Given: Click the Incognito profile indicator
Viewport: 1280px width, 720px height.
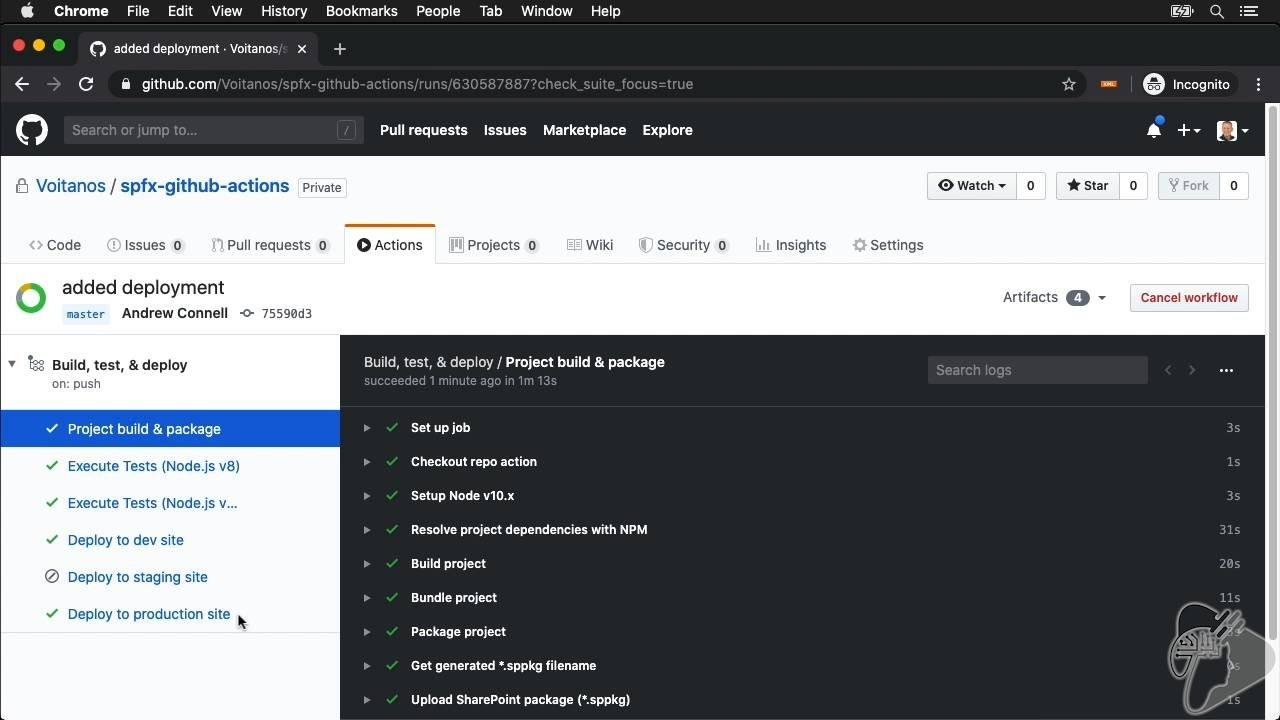Looking at the screenshot, I should pyautogui.click(x=1187, y=84).
